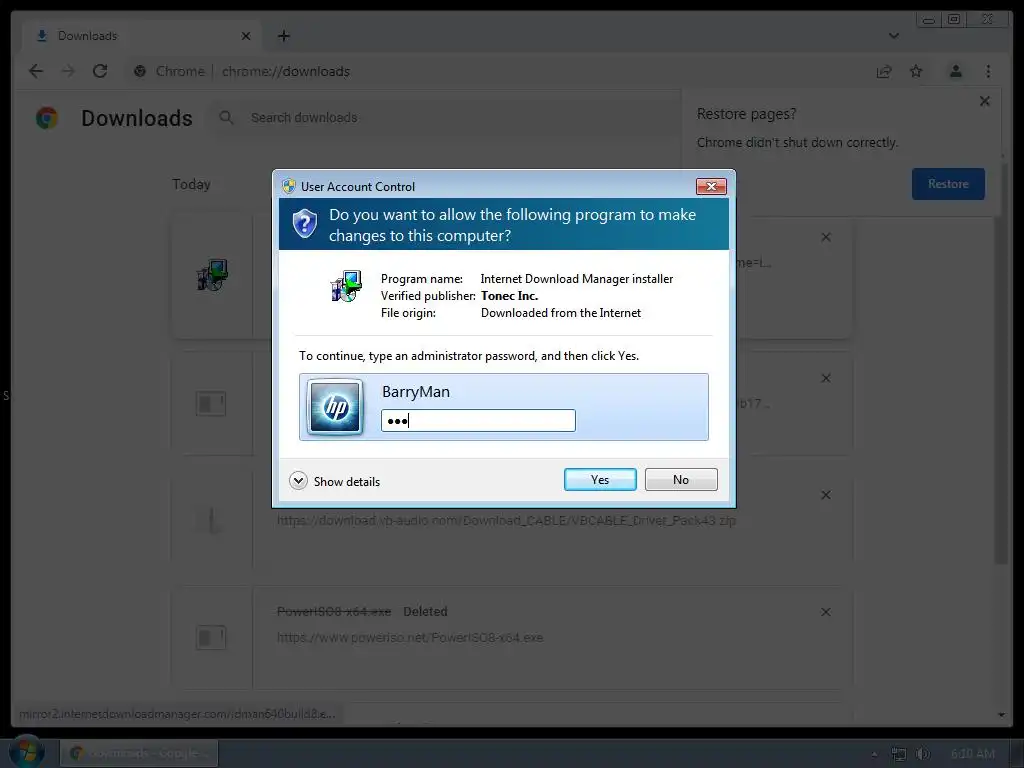
Task: Click Restore button in Restore pages bubble
Action: click(948, 184)
